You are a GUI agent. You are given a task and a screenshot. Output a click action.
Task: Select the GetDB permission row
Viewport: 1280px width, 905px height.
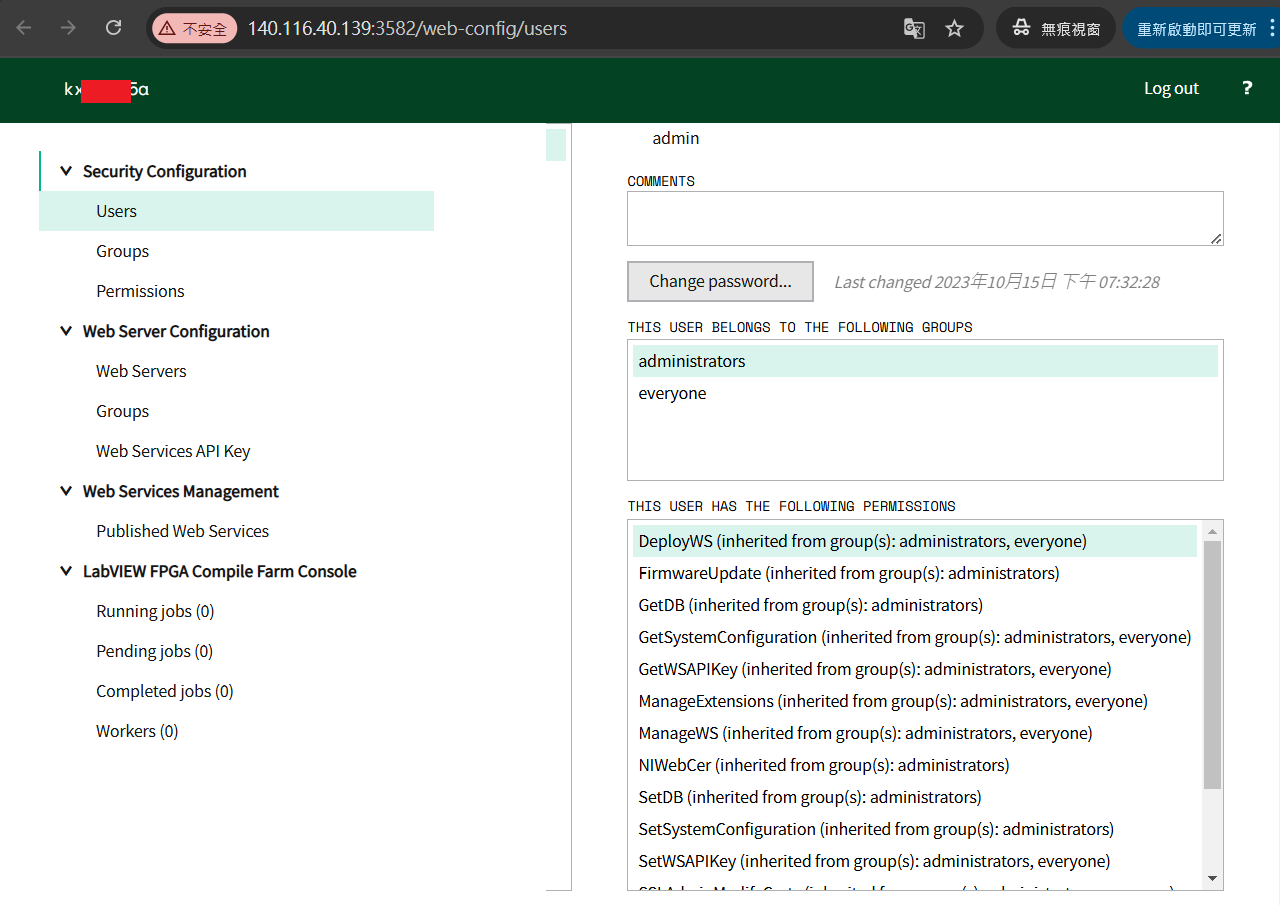915,605
